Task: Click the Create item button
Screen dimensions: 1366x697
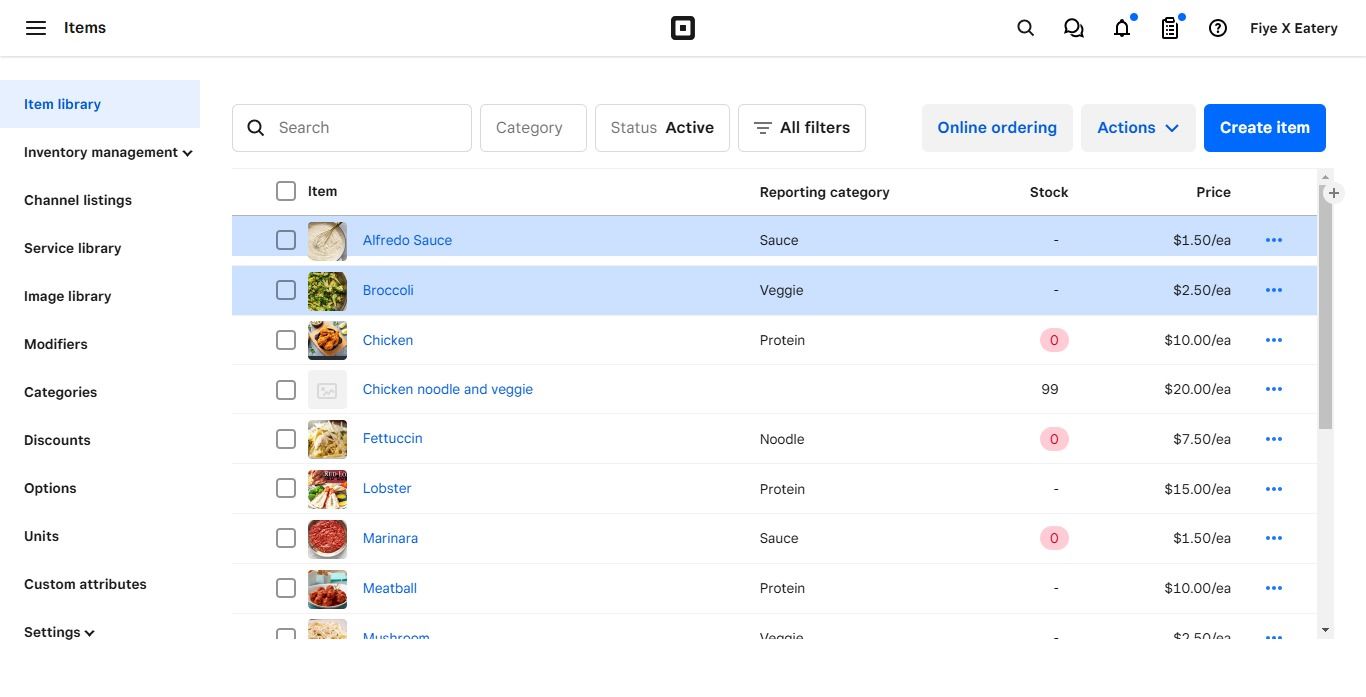Action: (x=1264, y=128)
